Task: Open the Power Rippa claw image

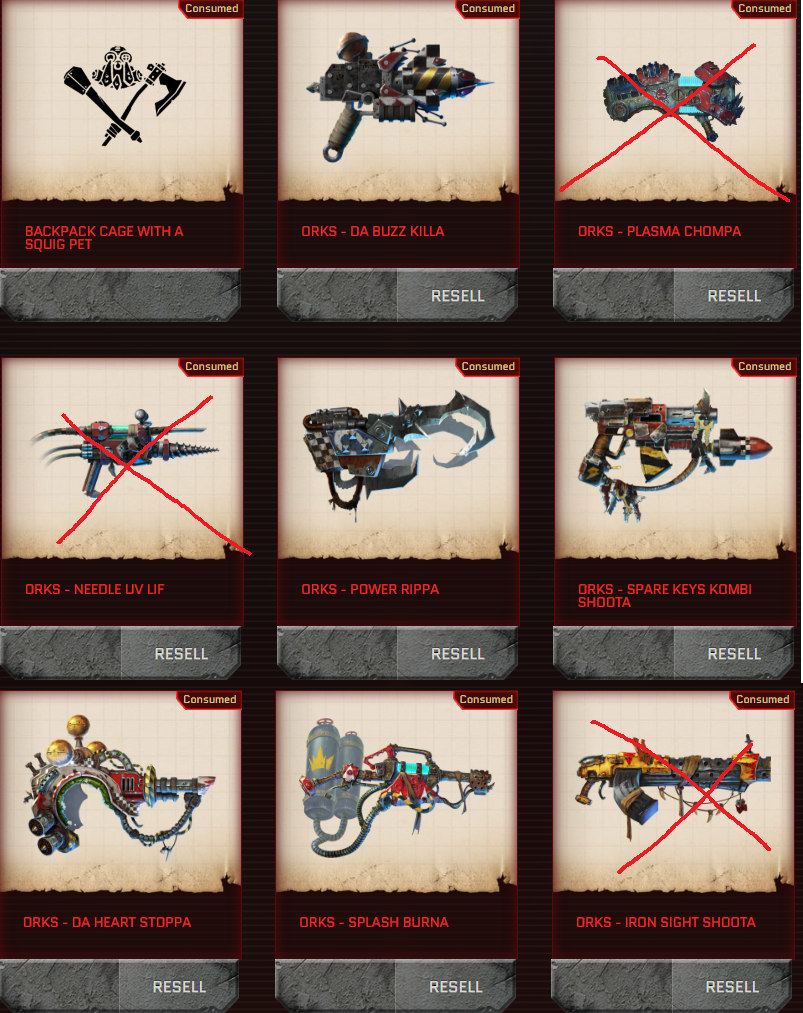Action: pyautogui.click(x=399, y=454)
